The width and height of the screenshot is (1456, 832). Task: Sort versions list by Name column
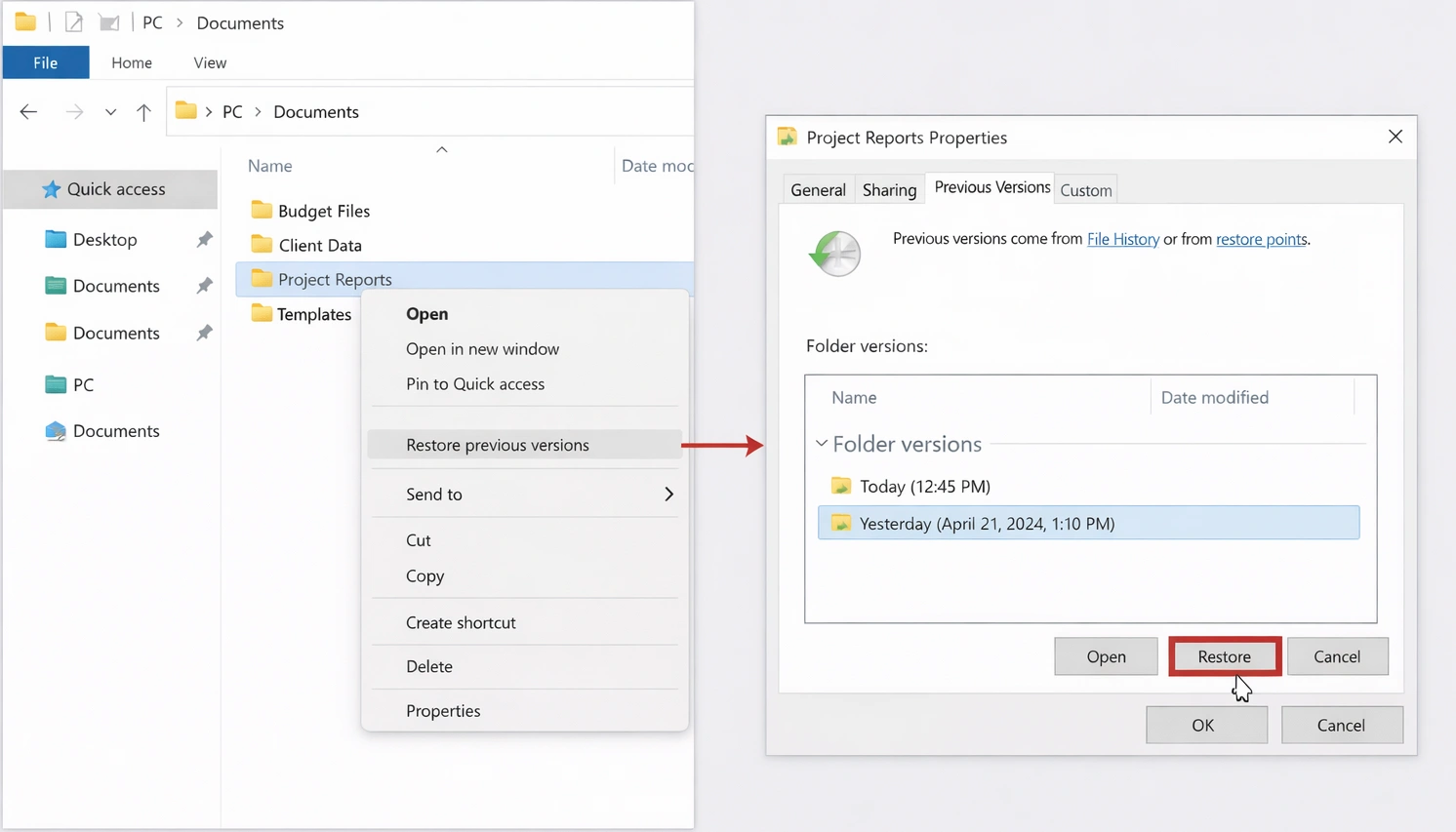click(x=854, y=397)
